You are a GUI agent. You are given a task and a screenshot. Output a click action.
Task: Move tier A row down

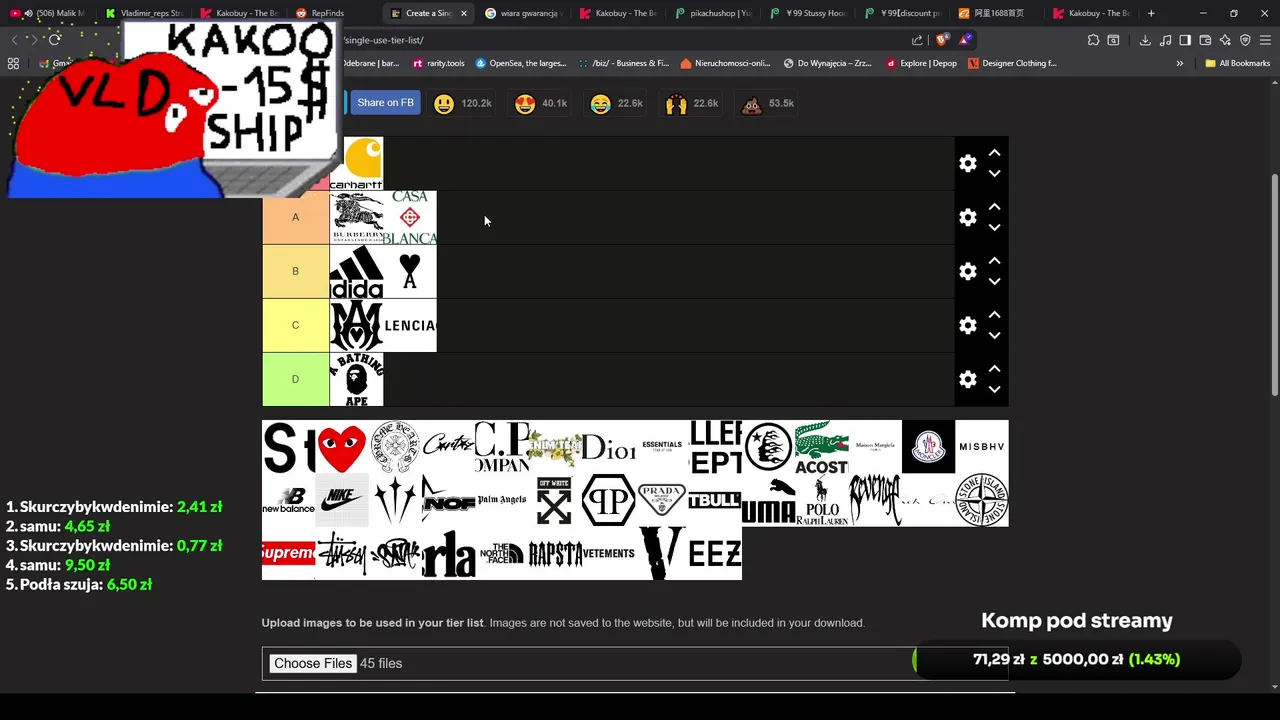pyautogui.click(x=994, y=228)
